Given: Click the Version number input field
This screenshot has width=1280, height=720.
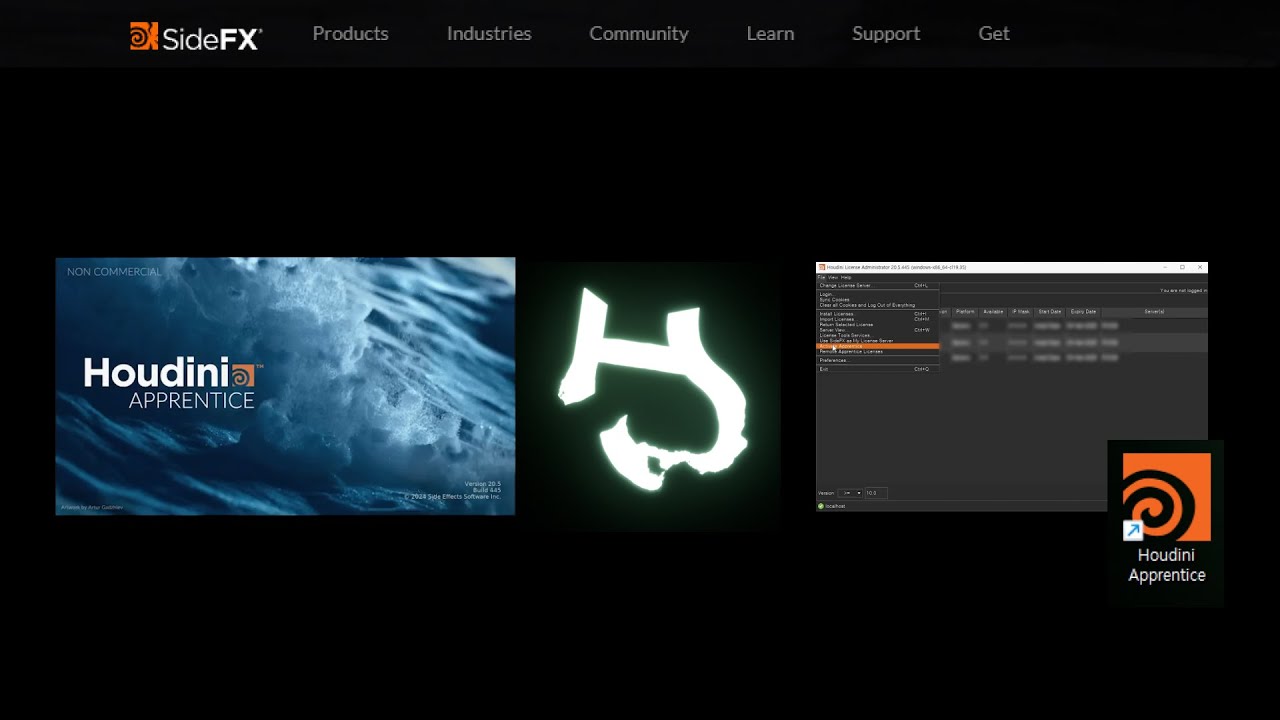Looking at the screenshot, I should coord(876,493).
